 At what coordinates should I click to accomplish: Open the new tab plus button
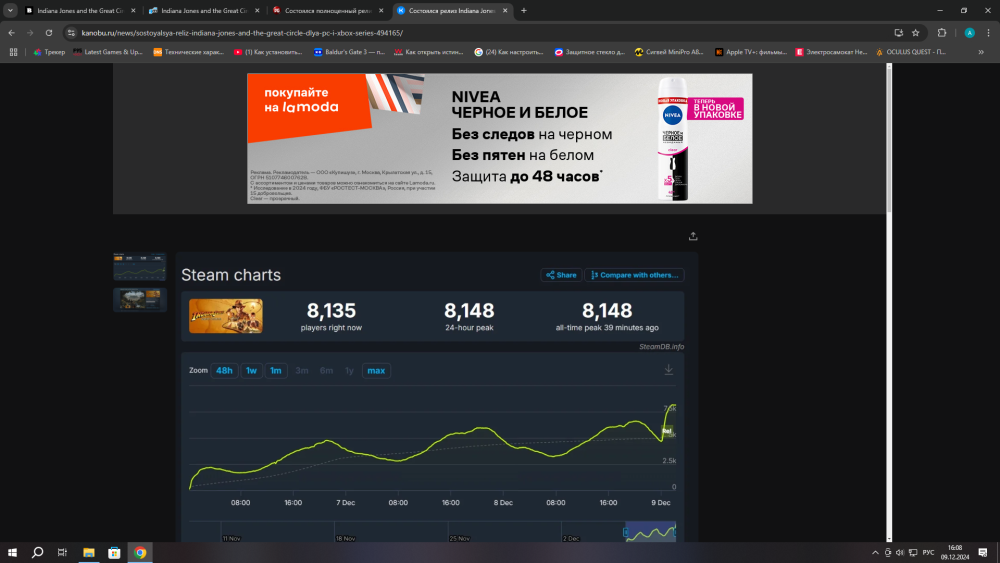[524, 10]
